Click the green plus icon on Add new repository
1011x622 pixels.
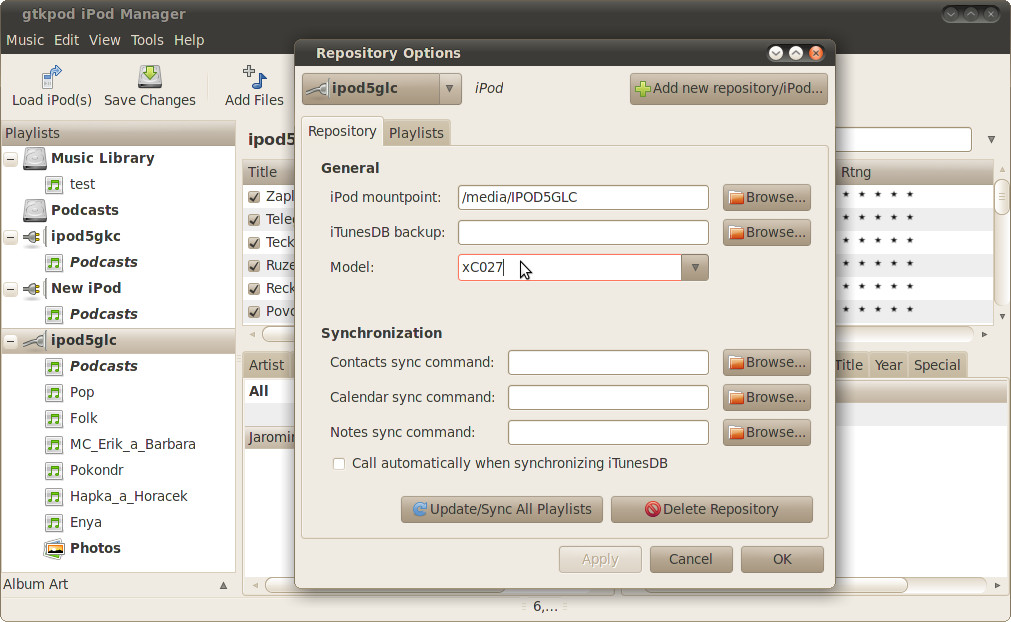tap(643, 89)
